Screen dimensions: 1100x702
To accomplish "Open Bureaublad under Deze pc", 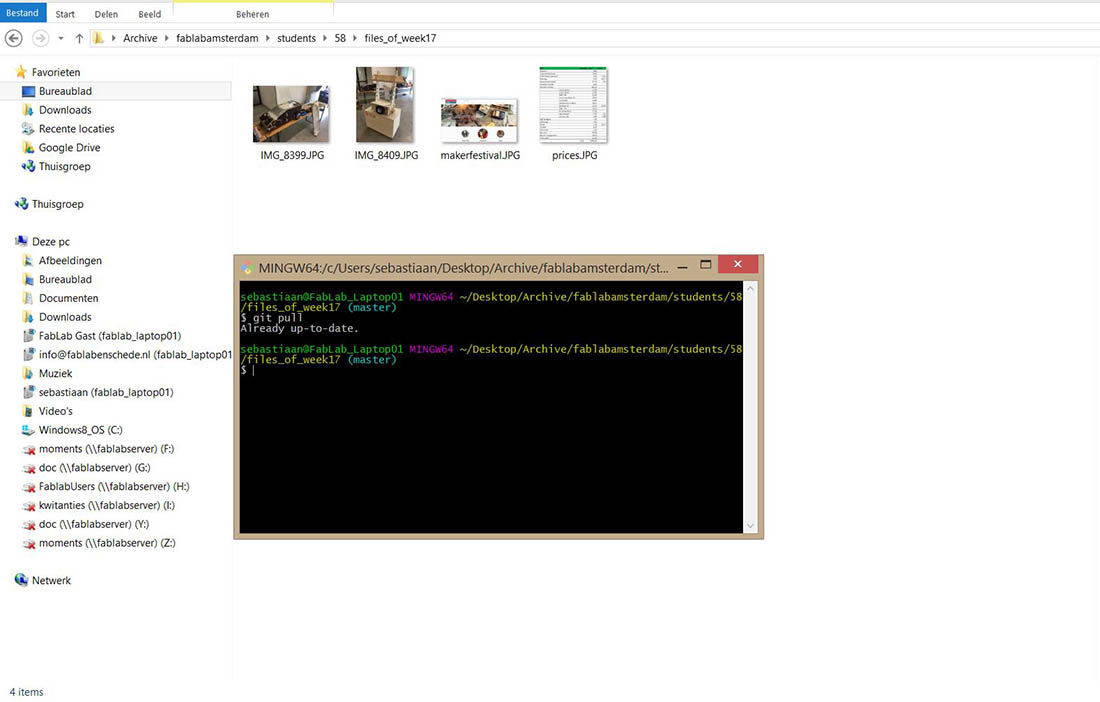I will point(65,279).
